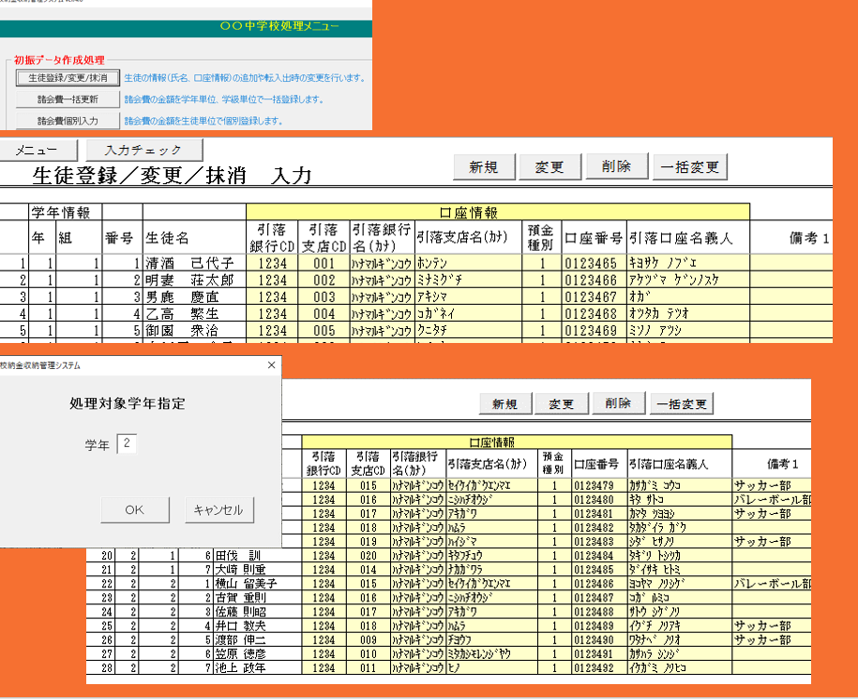Click 削除 in the top registration window
This screenshot has height=699, width=858.
point(616,167)
